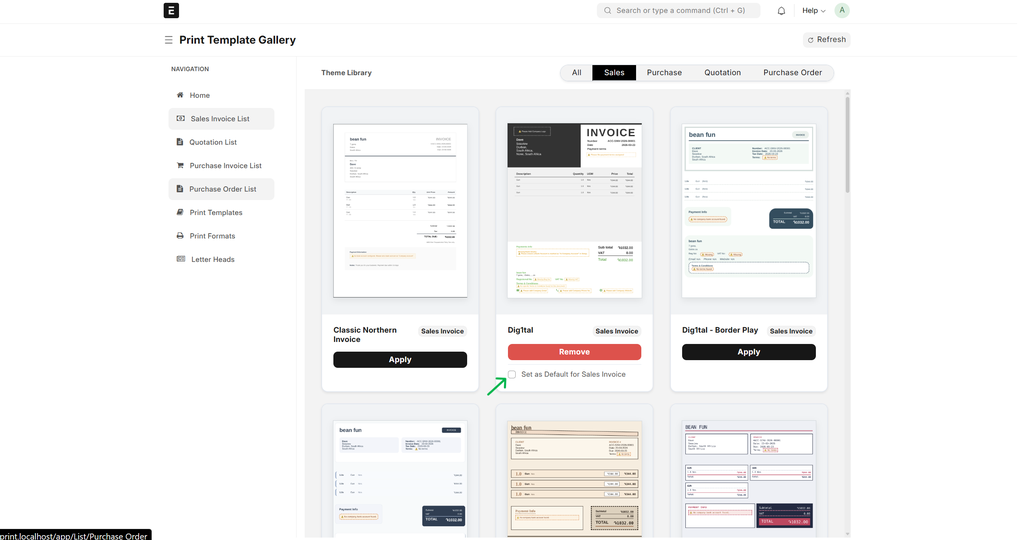The height and width of the screenshot is (540, 1024).
Task: Click the Letter Heads icon in sidebar
Action: (180, 260)
